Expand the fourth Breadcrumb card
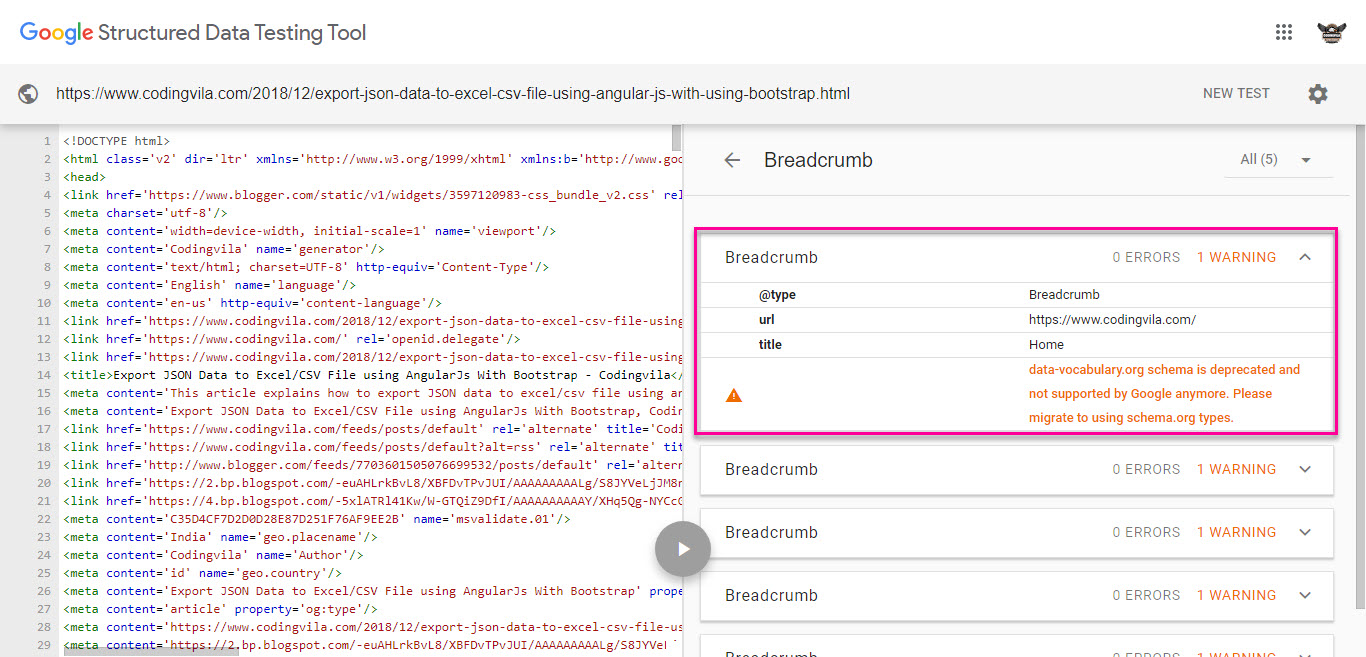 tap(1304, 595)
